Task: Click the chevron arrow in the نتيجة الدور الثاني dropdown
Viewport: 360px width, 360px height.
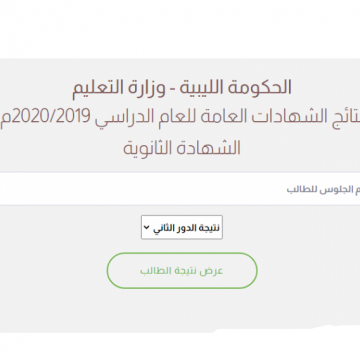Action: (146, 227)
